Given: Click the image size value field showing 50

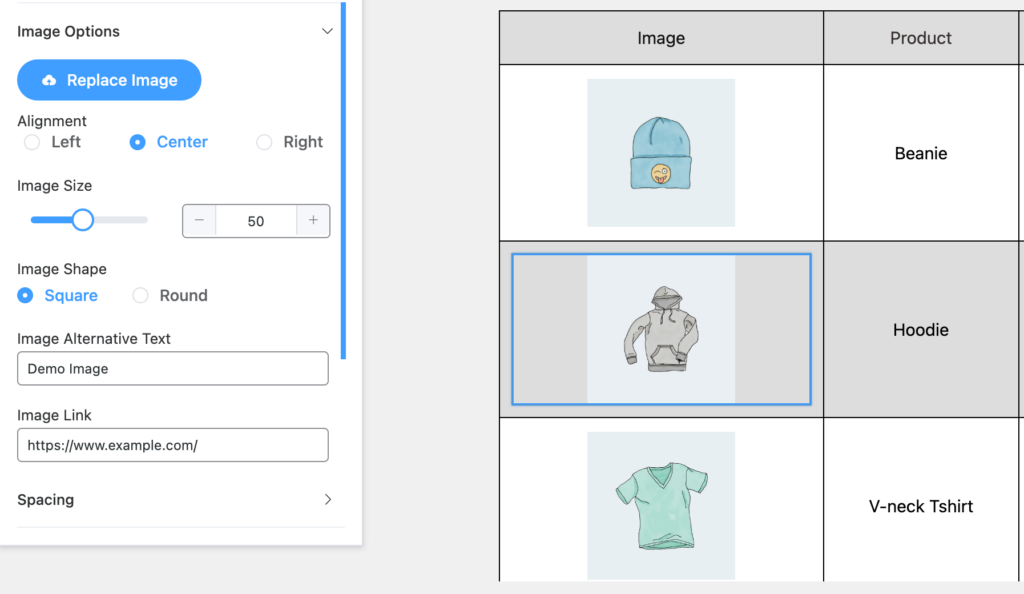Looking at the screenshot, I should 256,221.
